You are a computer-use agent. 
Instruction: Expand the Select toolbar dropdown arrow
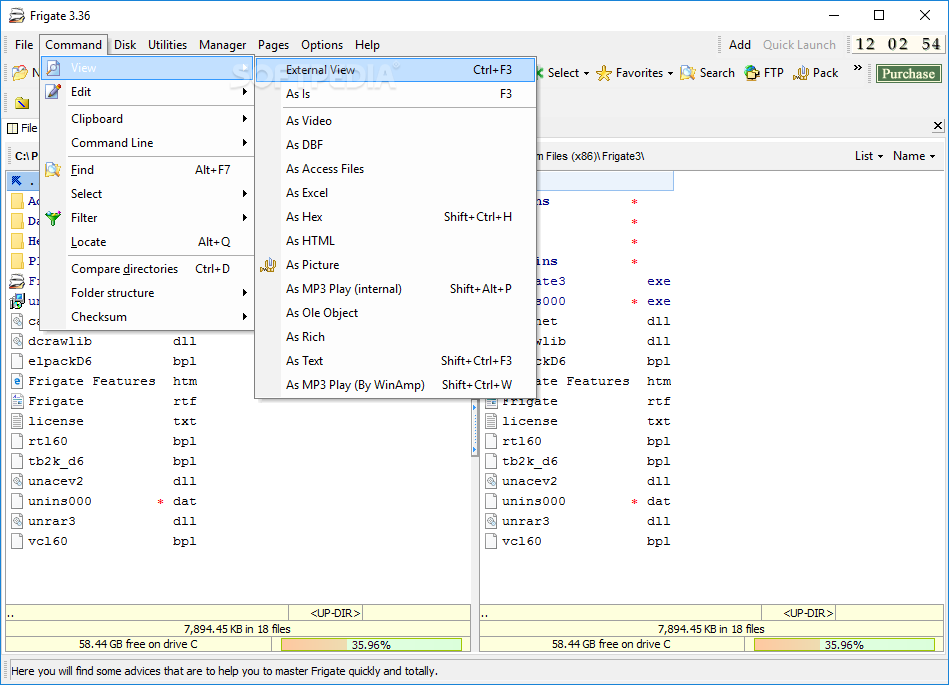[586, 74]
